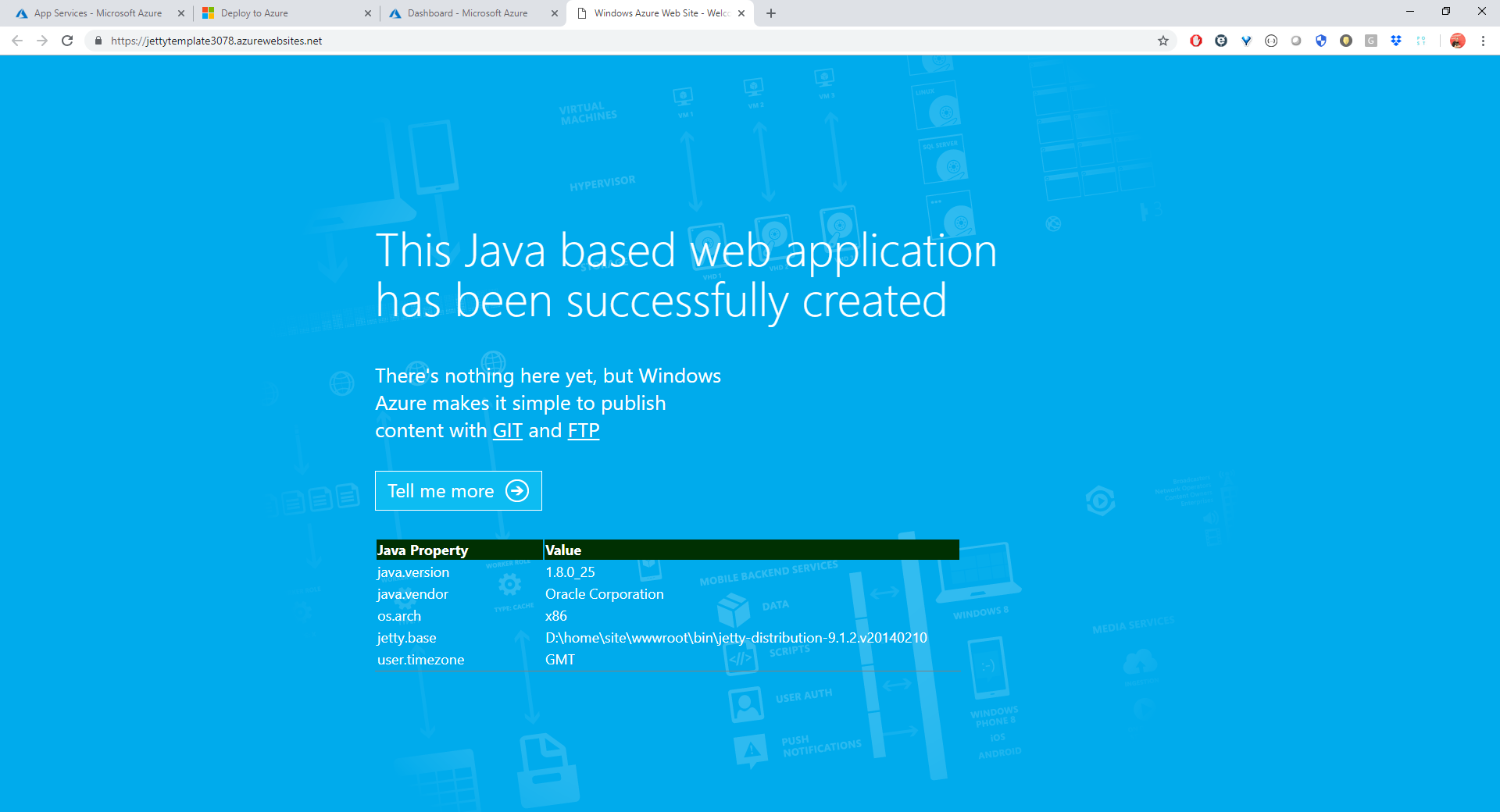This screenshot has width=1500, height=812.
Task: Open the Dropbox extension
Action: [x=1396, y=41]
